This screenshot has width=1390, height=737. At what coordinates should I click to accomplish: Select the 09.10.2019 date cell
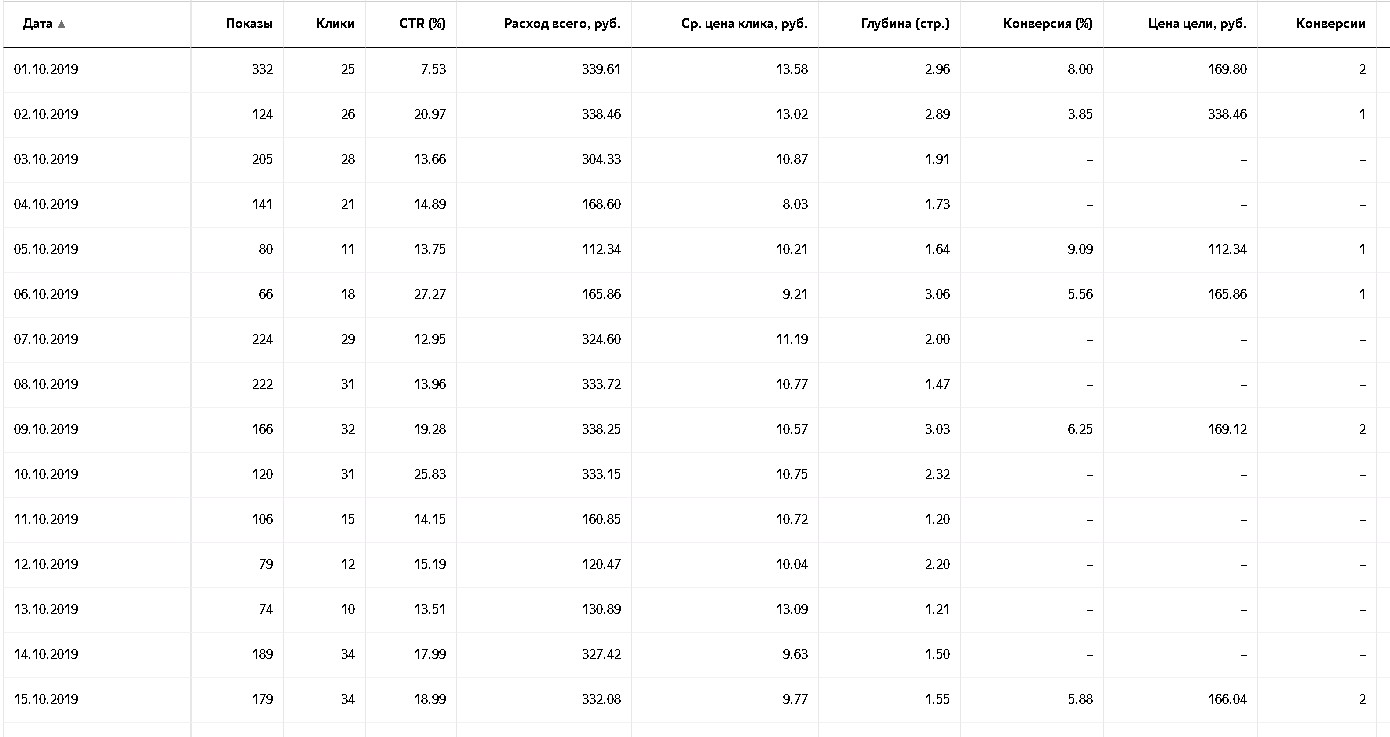coord(46,429)
